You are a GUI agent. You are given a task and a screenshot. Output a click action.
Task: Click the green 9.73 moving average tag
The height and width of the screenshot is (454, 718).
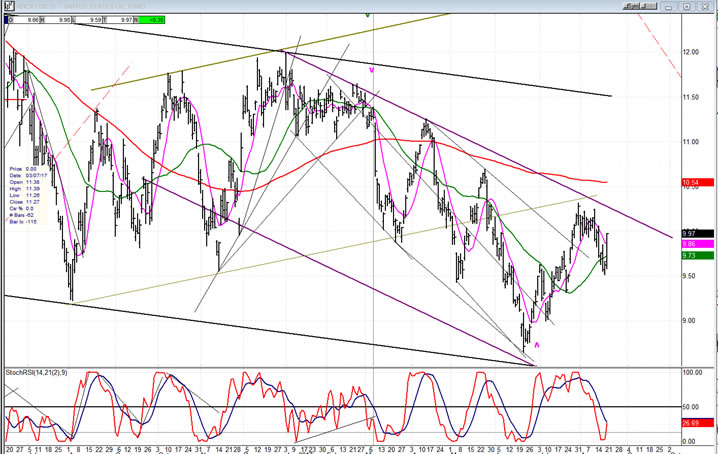(x=697, y=255)
